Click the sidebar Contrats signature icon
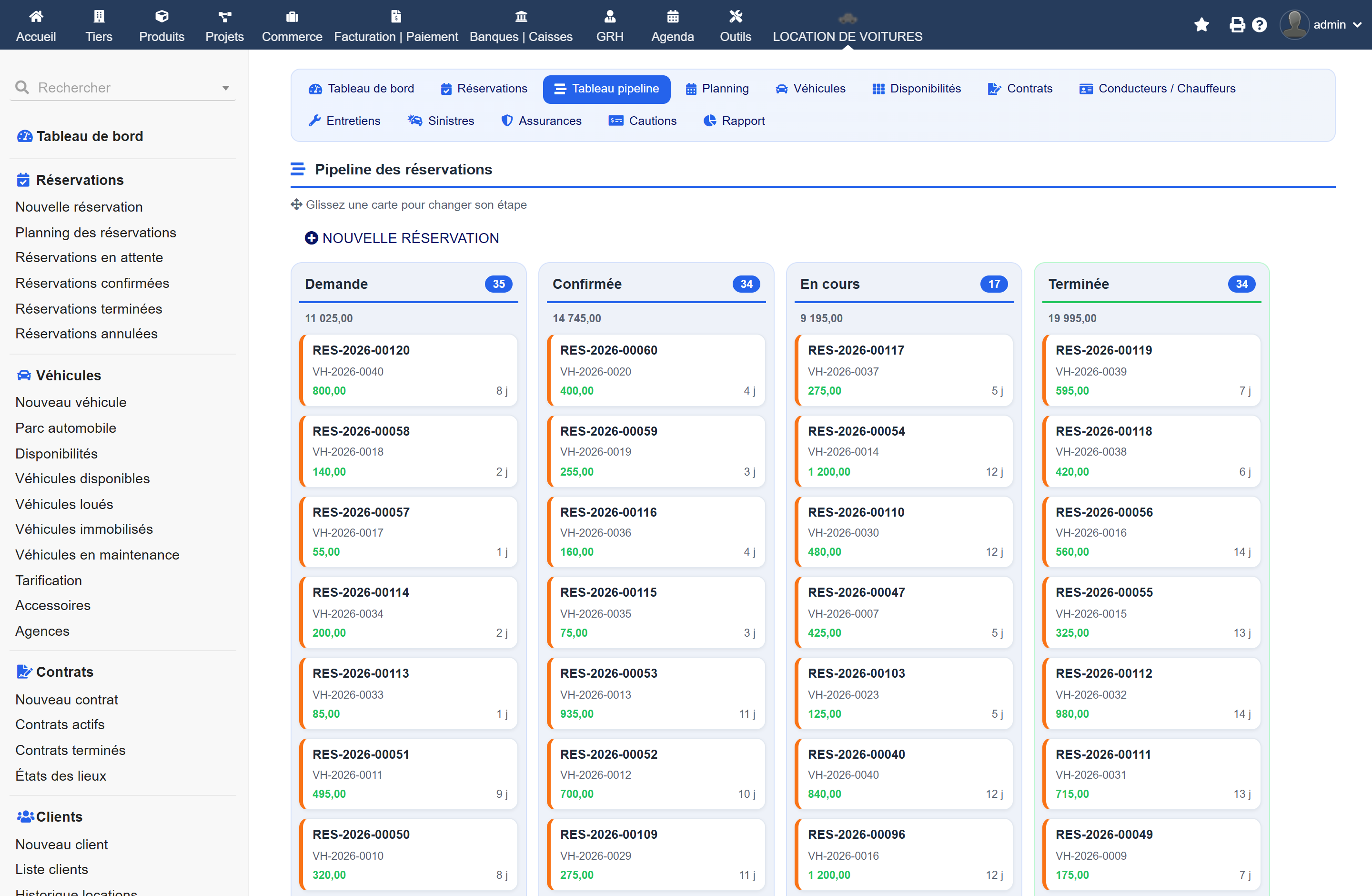This screenshot has width=1372, height=896. 24,672
